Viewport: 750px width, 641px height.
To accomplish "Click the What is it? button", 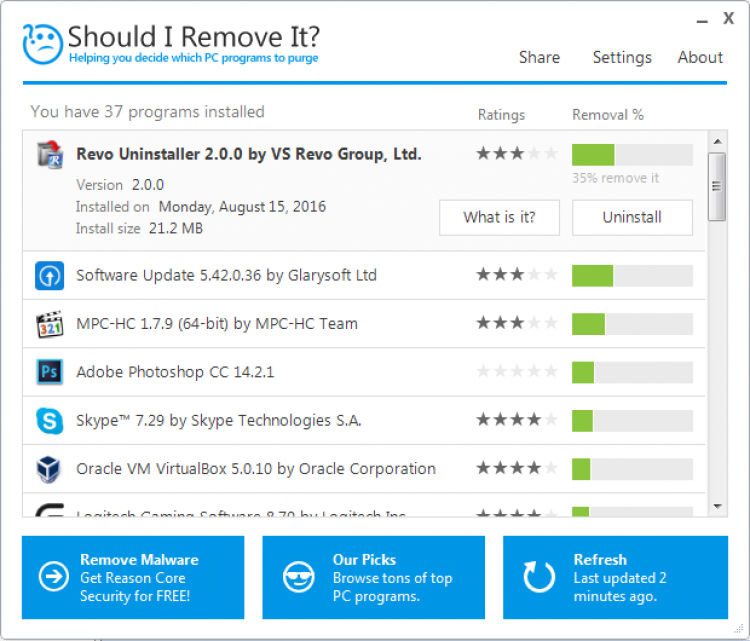I will [499, 218].
